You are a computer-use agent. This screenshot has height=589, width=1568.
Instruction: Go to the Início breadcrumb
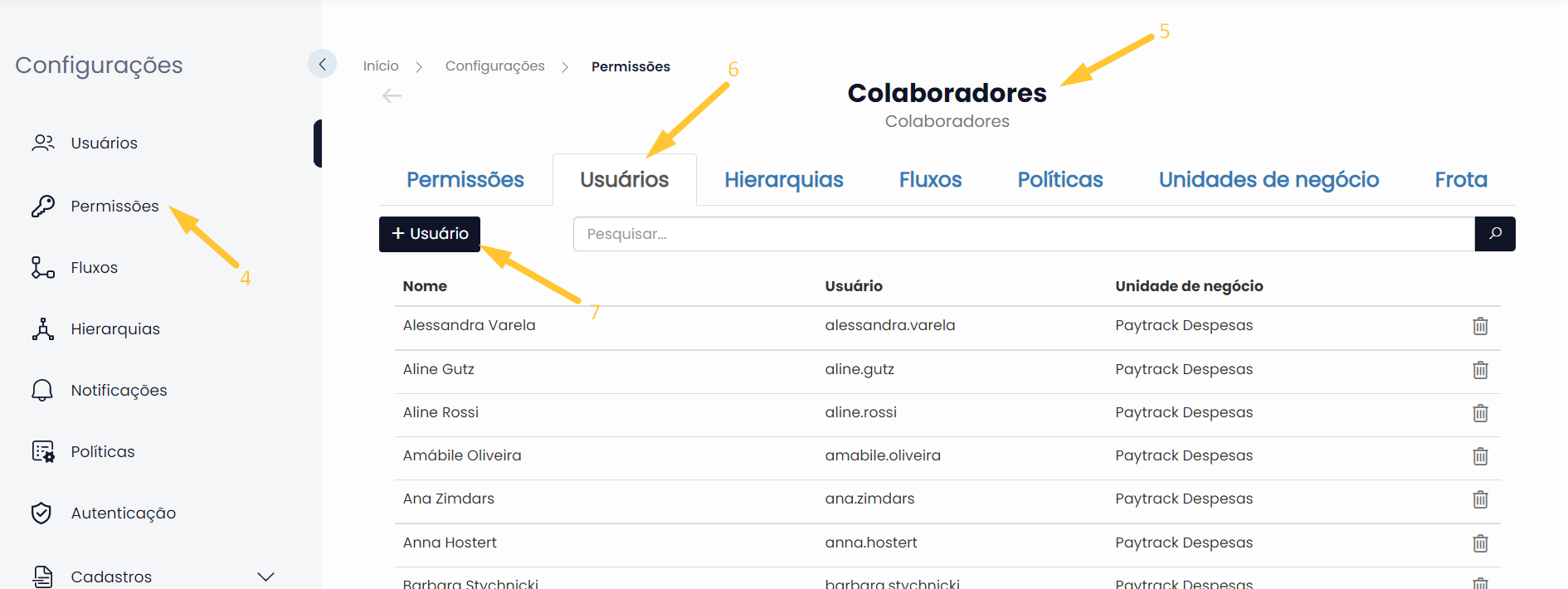pyautogui.click(x=381, y=66)
